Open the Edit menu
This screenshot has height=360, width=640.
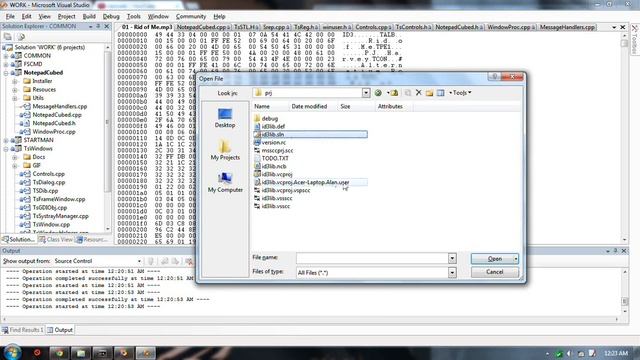[27, 16]
